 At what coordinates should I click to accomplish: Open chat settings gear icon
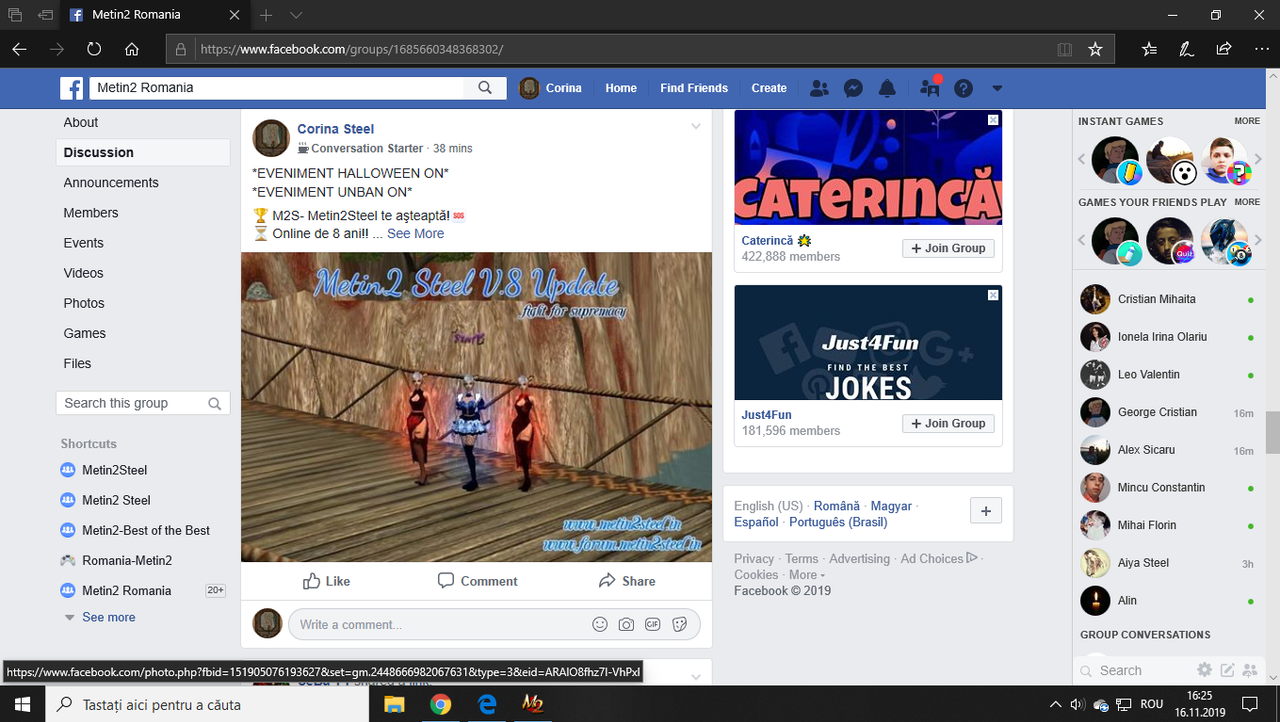[1205, 670]
